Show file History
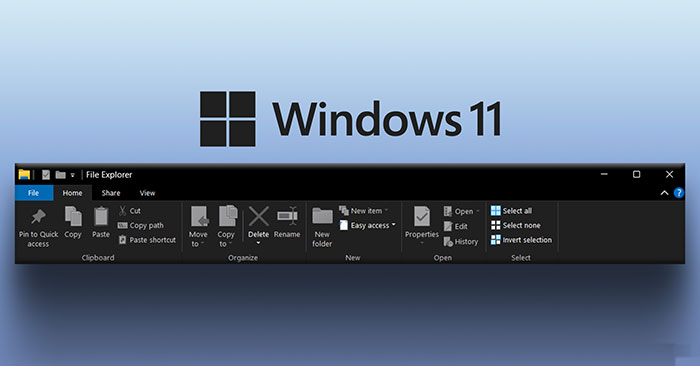 (x=461, y=241)
